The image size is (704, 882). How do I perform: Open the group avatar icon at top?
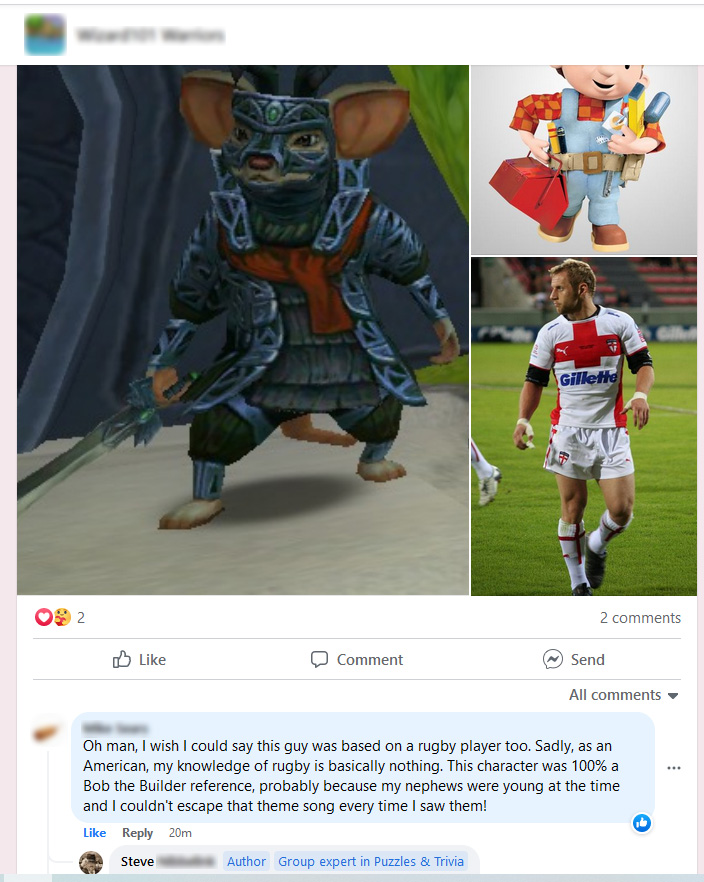(45, 35)
